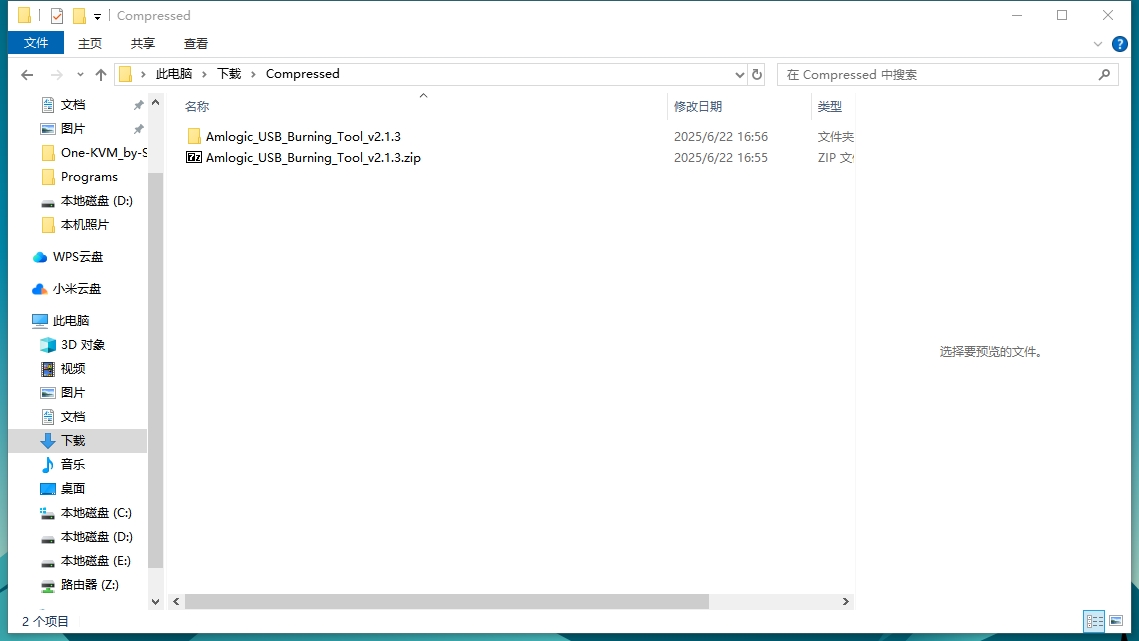Click the sidebar scrollbar up arrow
This screenshot has width=1139, height=641.
click(x=155, y=103)
